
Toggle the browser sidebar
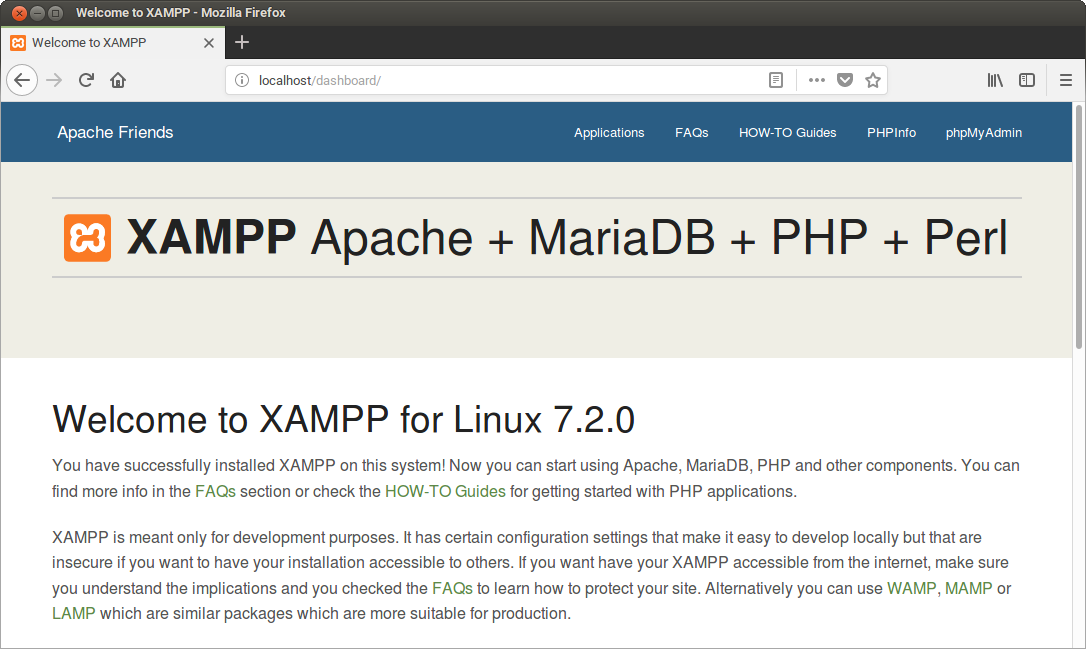[1027, 80]
